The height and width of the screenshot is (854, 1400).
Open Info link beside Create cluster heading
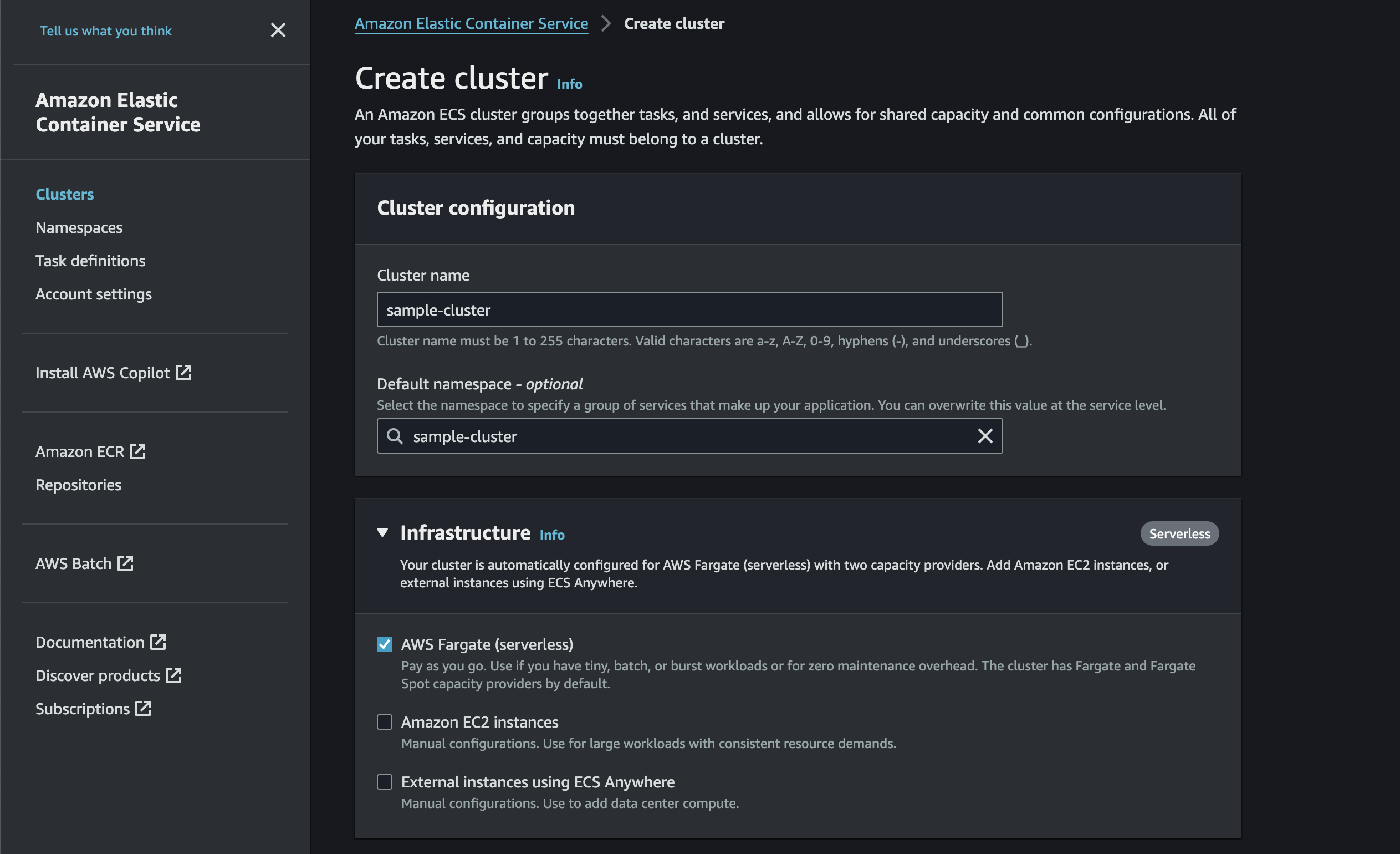[569, 84]
